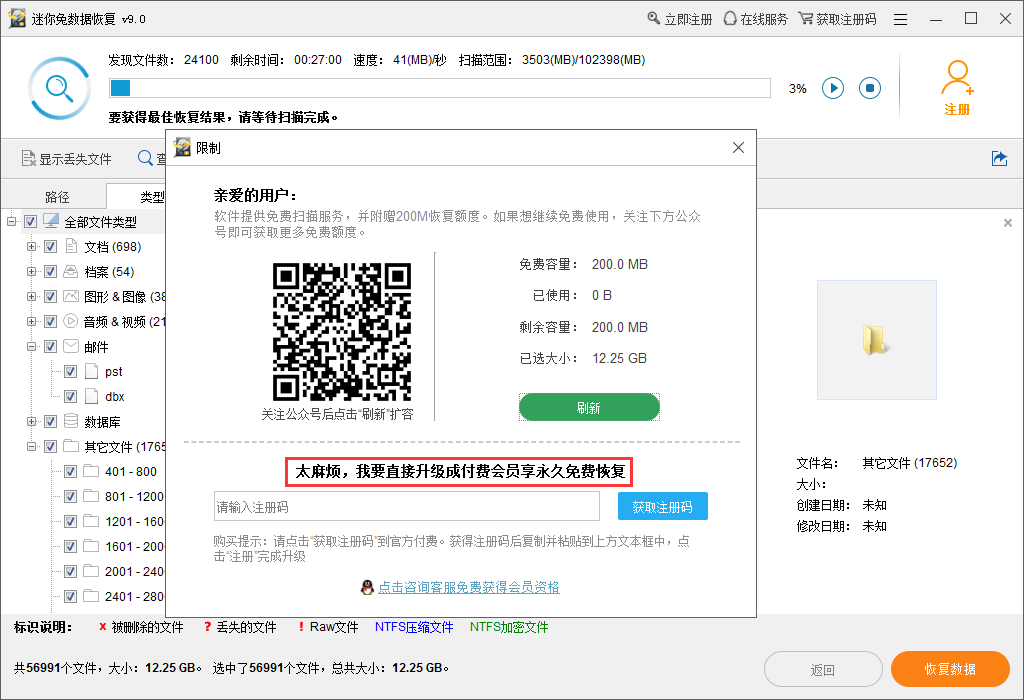Close the preview pane with X
This screenshot has width=1024, height=700.
pyautogui.click(x=1008, y=223)
